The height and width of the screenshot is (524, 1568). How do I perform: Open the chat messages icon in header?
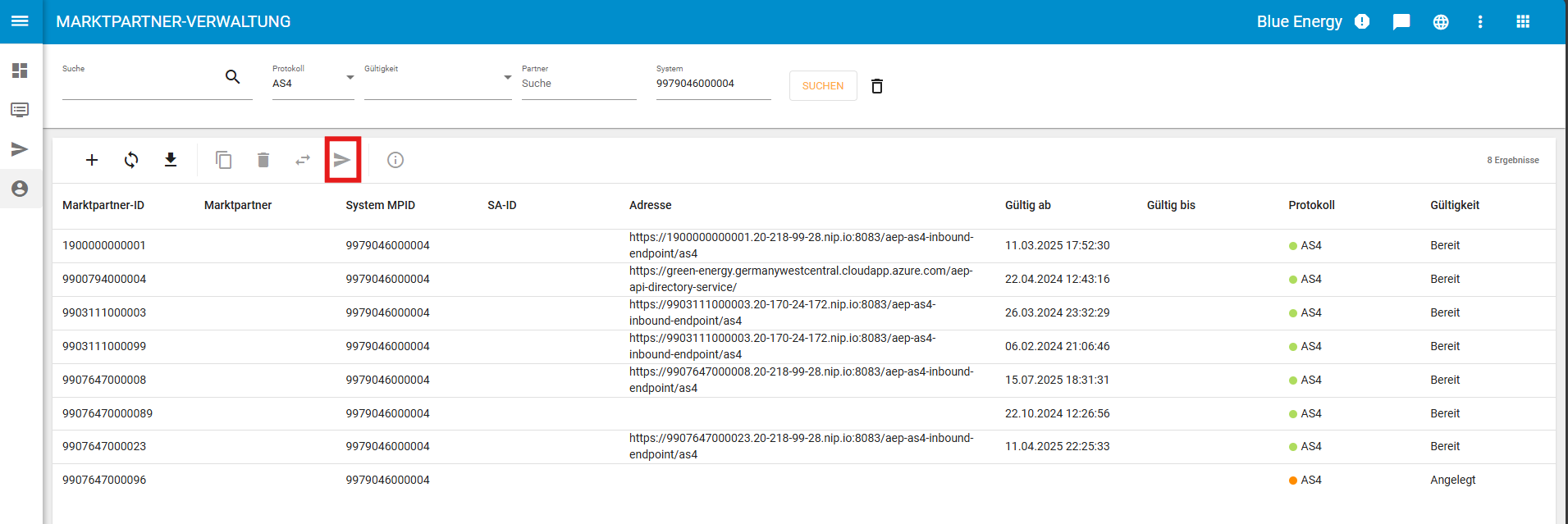click(x=1401, y=22)
